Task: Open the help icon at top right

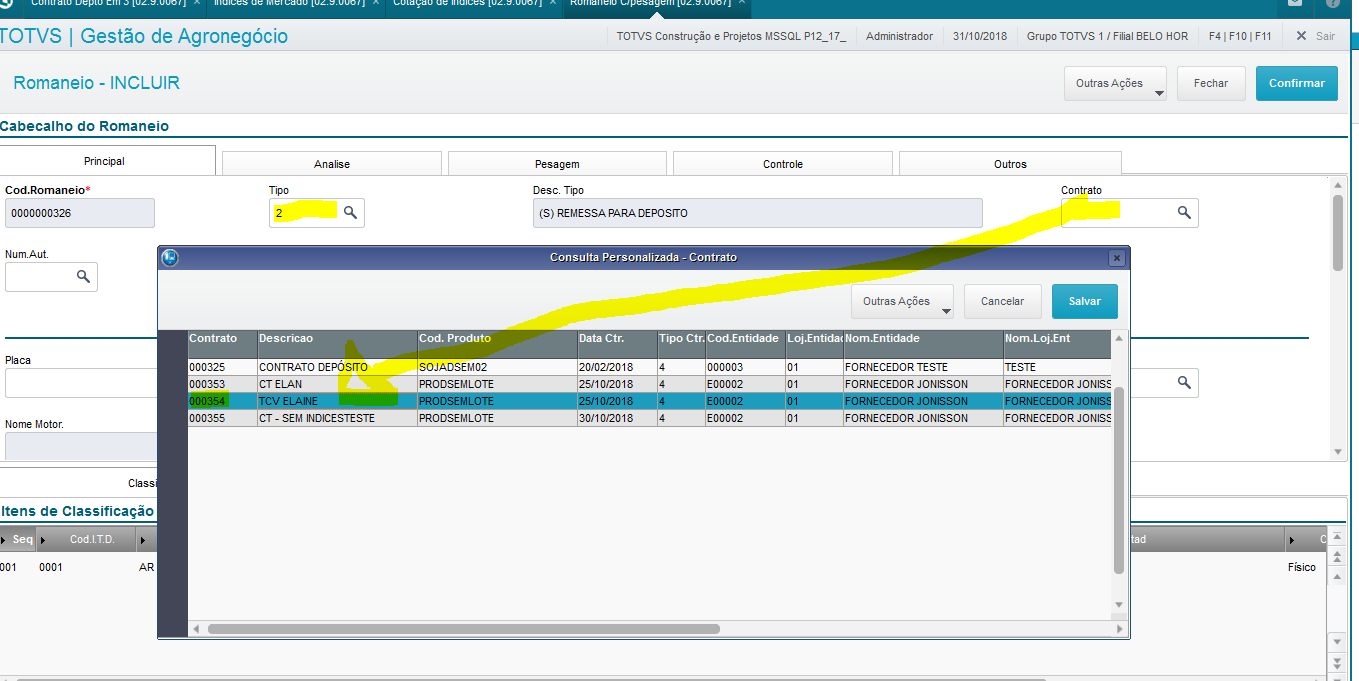Action: pyautogui.click(x=1333, y=3)
